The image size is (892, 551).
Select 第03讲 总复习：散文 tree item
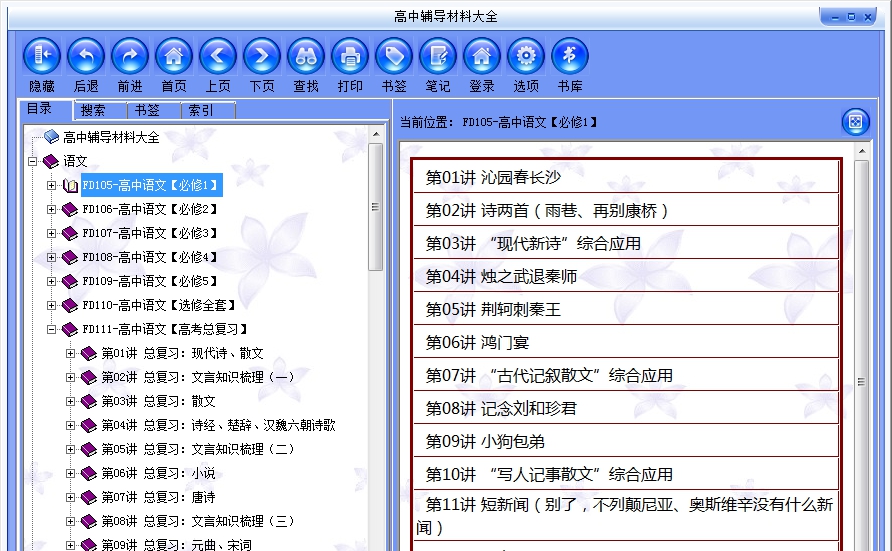[158, 401]
